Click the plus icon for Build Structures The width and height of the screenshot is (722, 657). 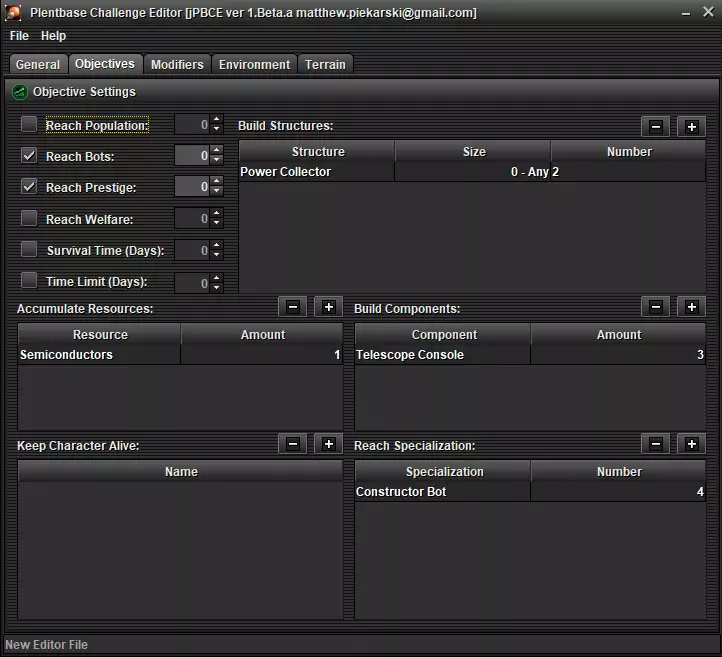691,127
